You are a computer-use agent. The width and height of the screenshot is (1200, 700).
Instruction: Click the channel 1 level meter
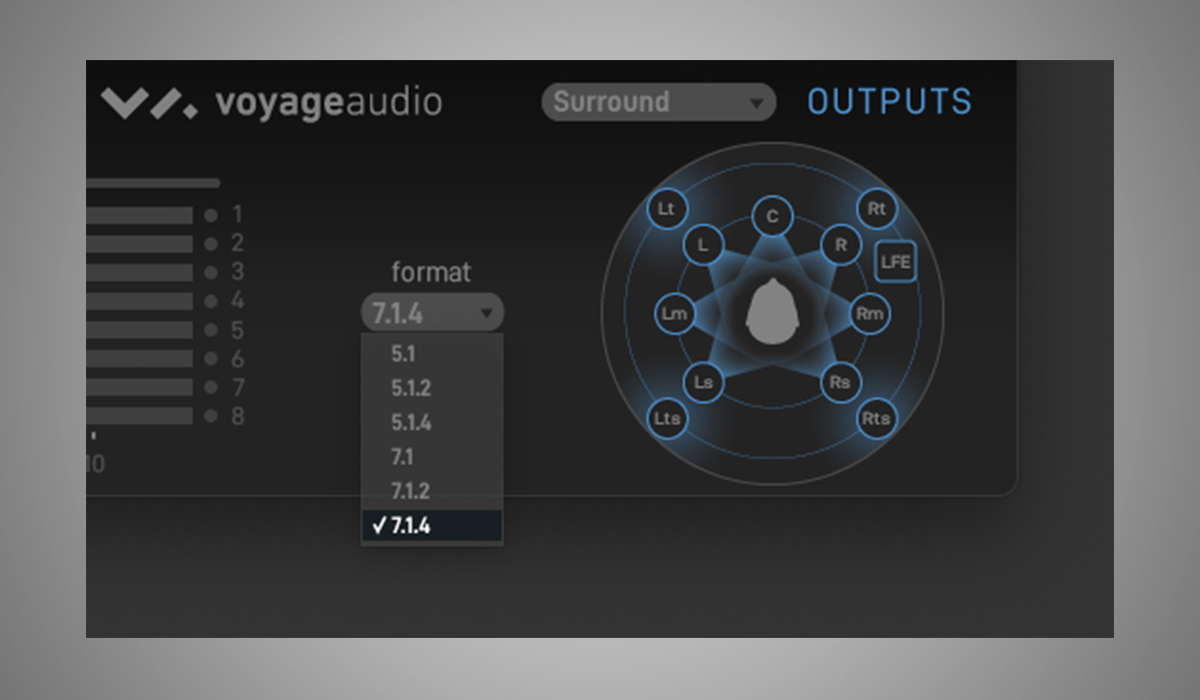tap(140, 215)
